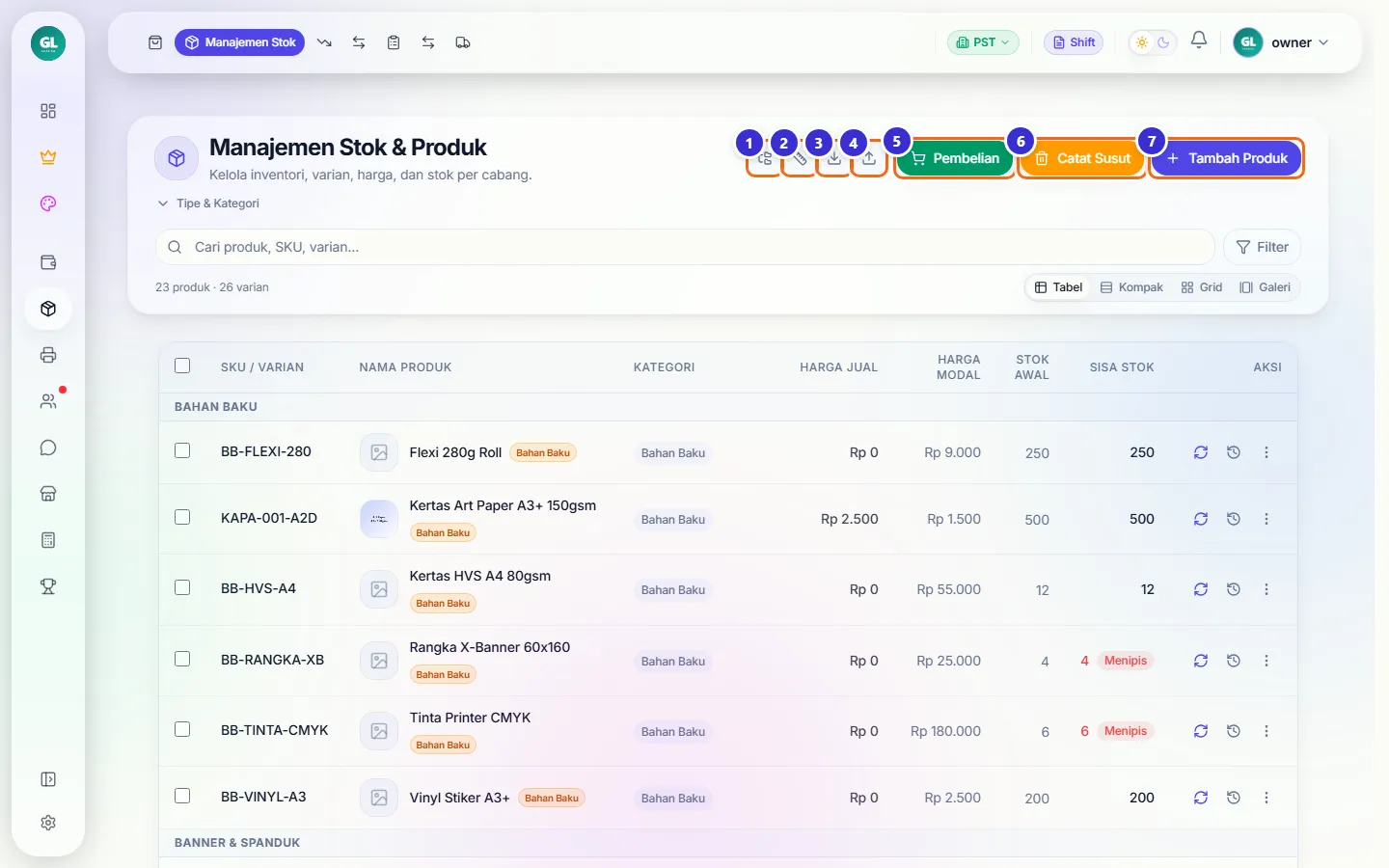Click the sync stock icon for BB-FLEXI-280

click(1201, 452)
